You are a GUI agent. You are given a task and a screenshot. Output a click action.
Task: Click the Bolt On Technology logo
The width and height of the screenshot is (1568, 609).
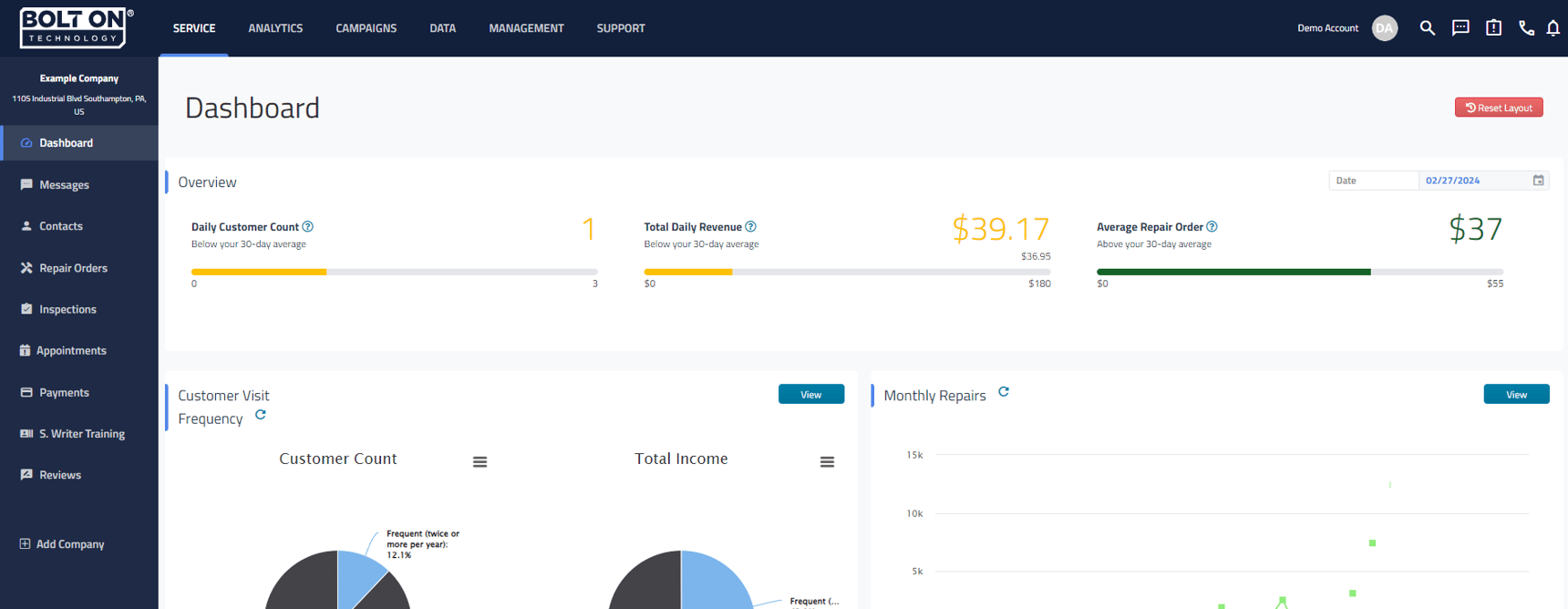77,28
